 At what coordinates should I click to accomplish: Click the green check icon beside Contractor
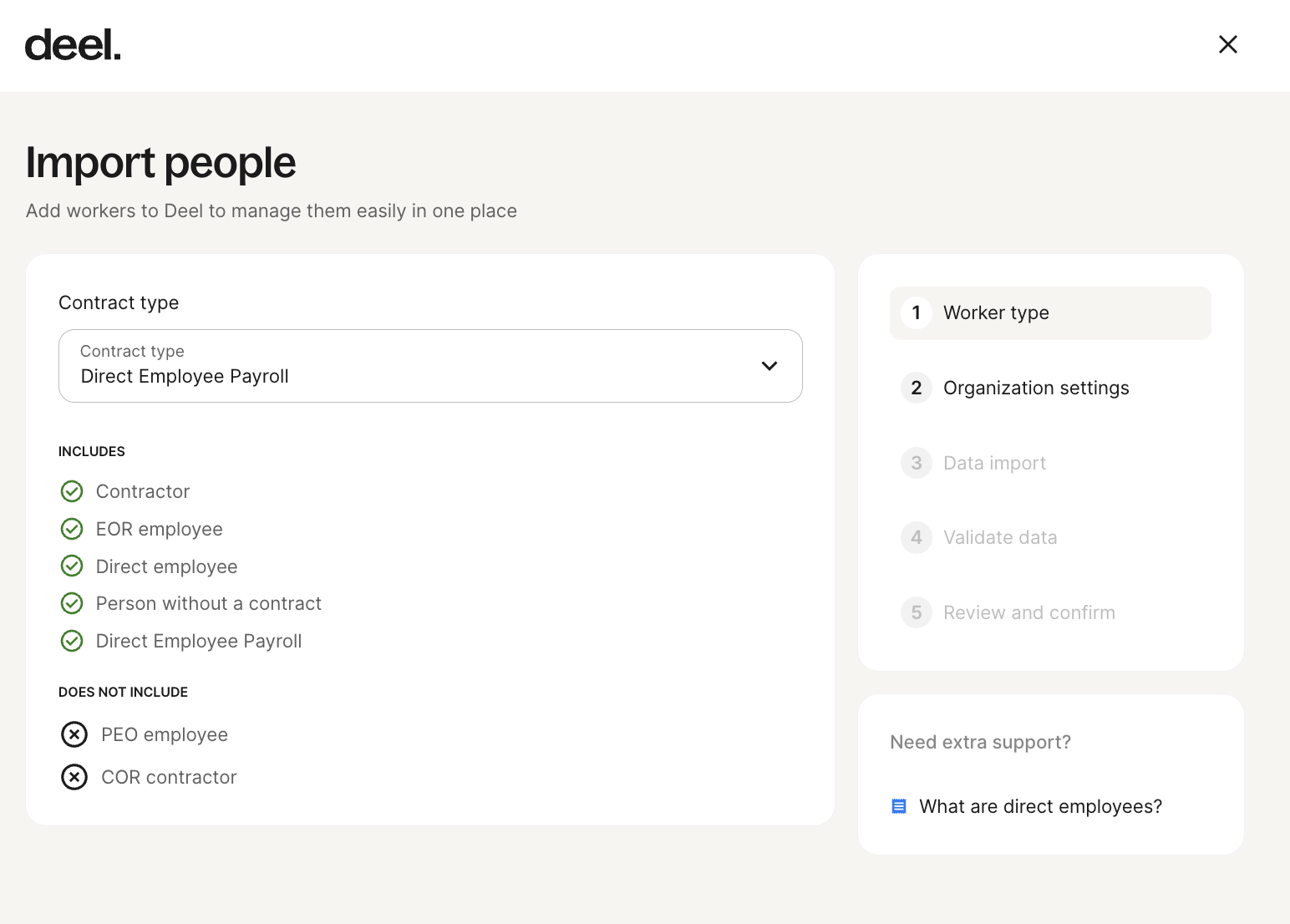72,491
